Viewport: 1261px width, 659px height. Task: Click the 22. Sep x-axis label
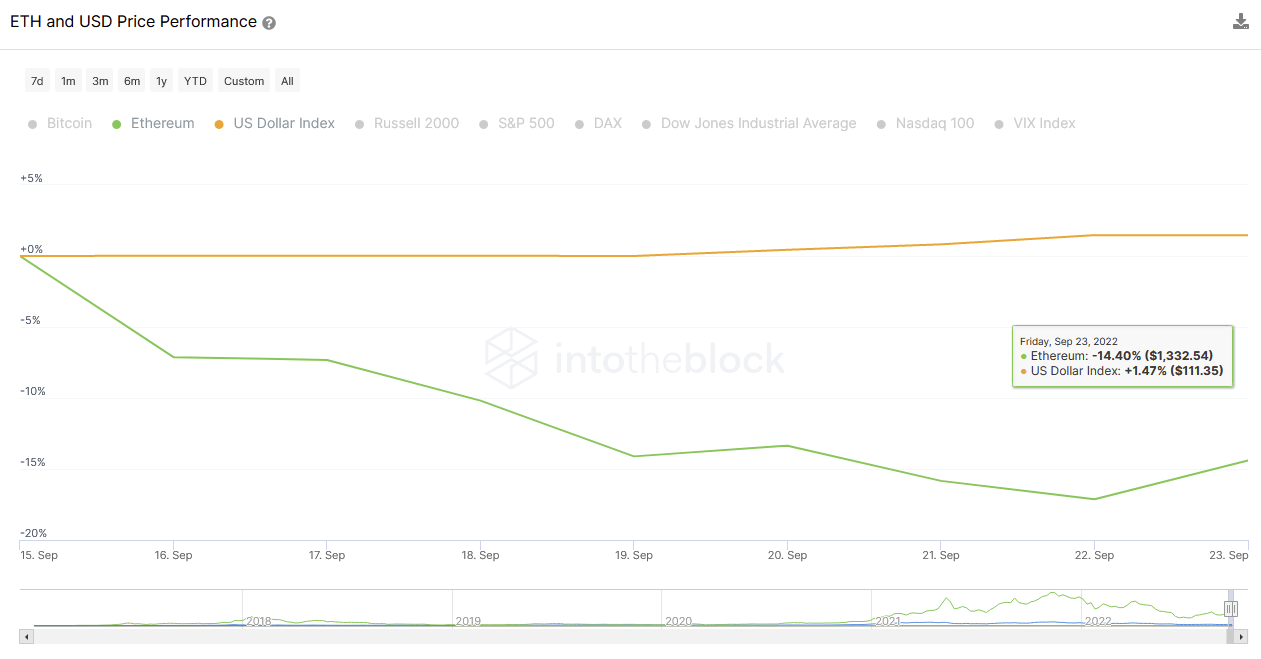(x=1095, y=555)
